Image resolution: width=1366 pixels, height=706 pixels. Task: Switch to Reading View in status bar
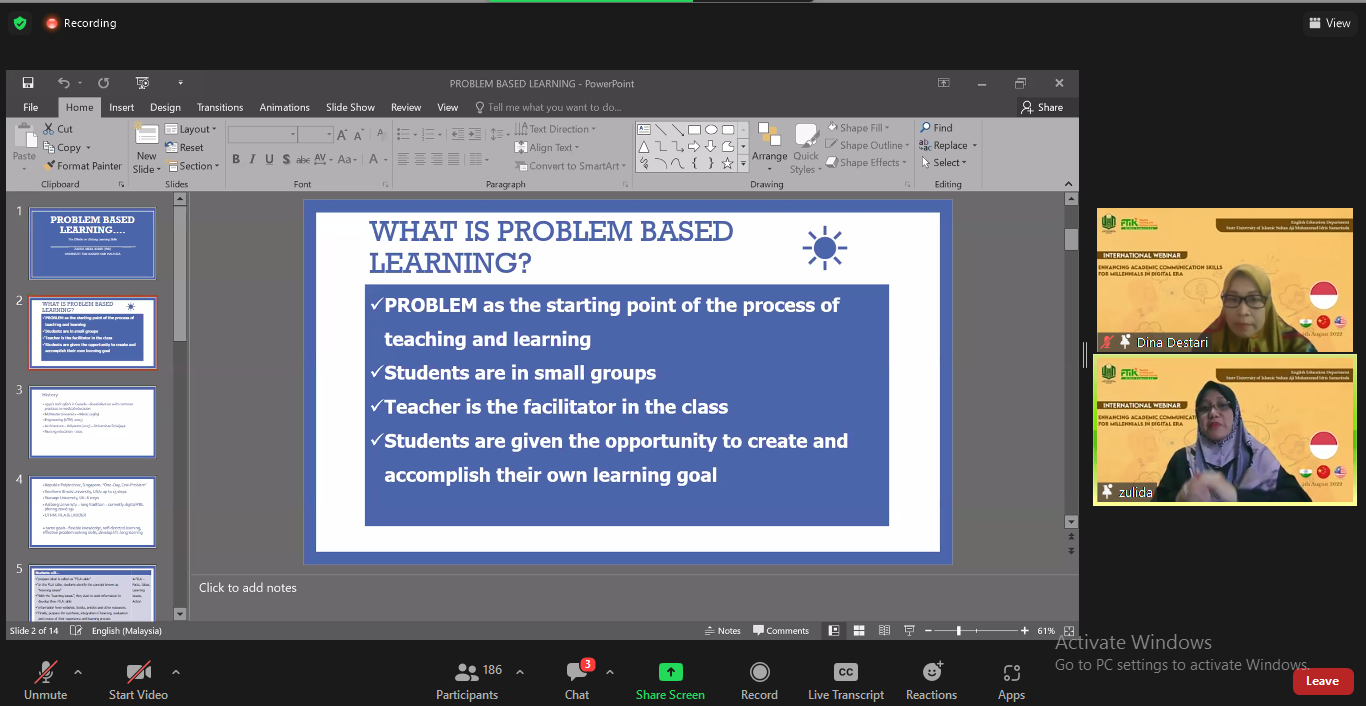tap(884, 631)
